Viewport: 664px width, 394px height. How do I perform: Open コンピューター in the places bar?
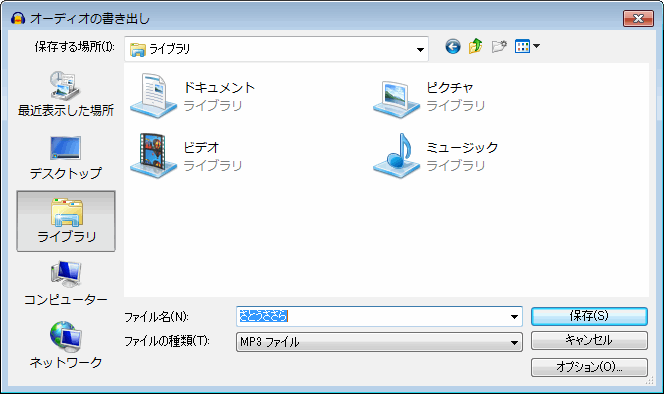[66, 283]
